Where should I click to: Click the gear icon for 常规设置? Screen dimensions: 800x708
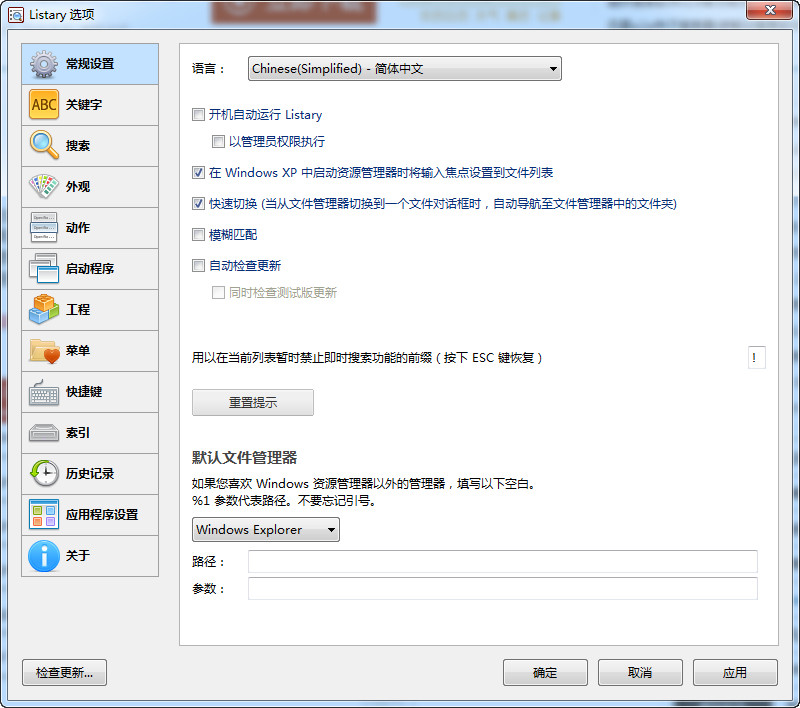tap(44, 64)
